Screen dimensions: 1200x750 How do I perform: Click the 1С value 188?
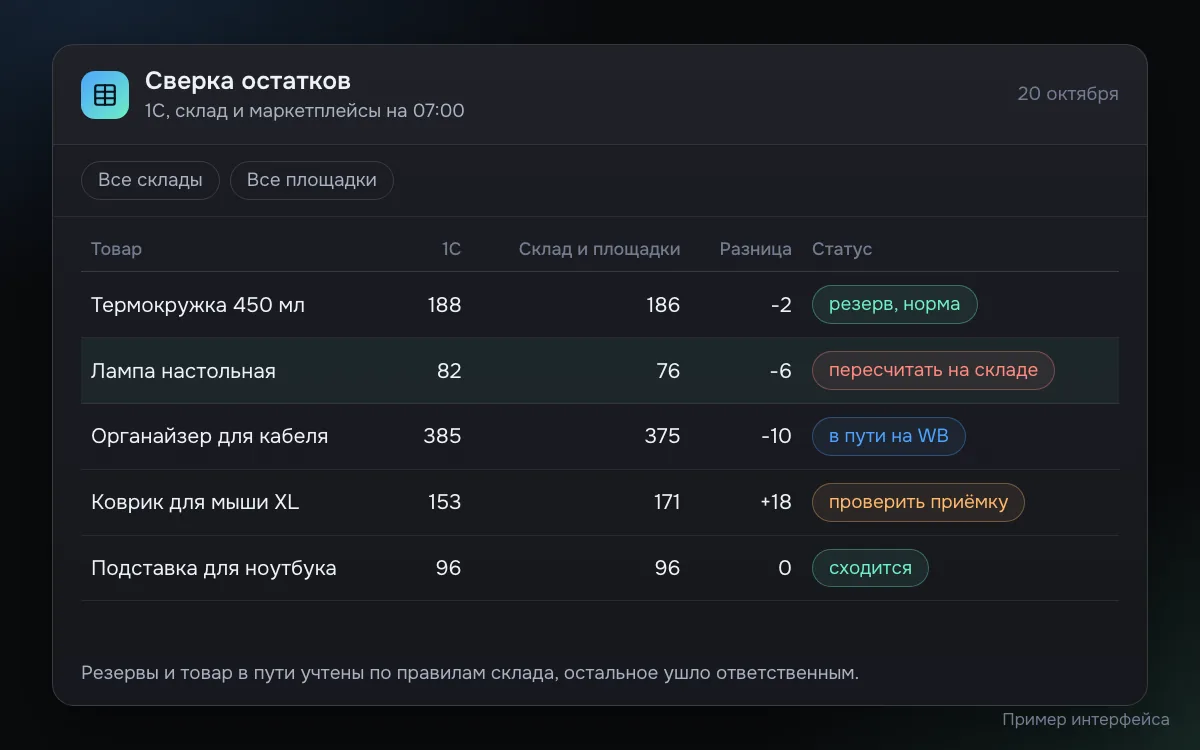click(444, 305)
